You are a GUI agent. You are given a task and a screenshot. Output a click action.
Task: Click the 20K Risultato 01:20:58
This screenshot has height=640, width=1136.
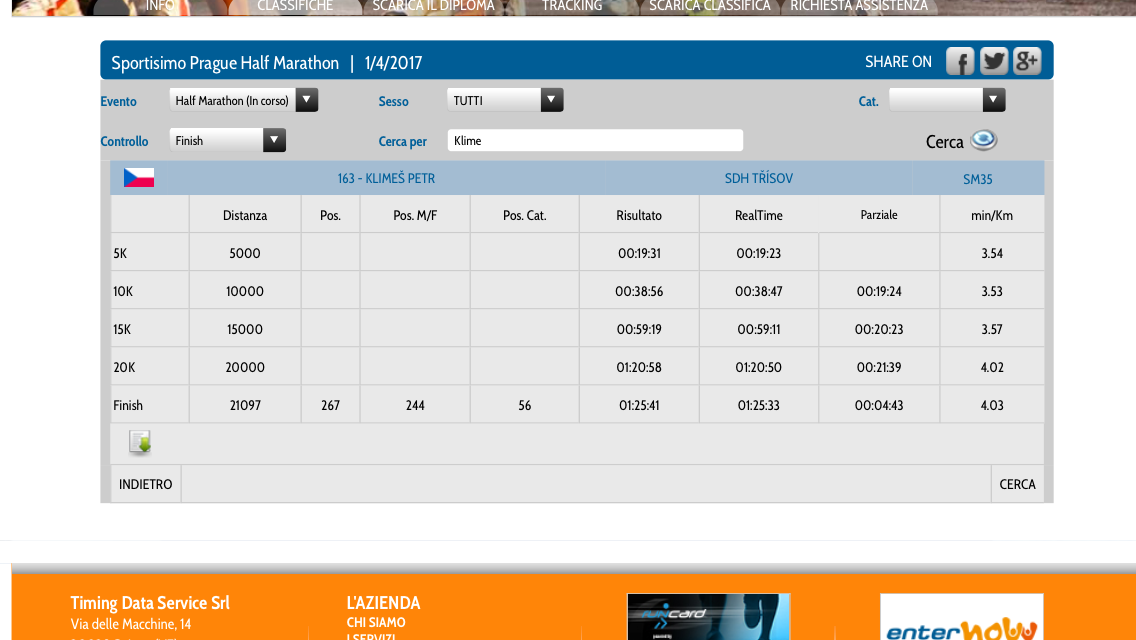pyautogui.click(x=639, y=367)
